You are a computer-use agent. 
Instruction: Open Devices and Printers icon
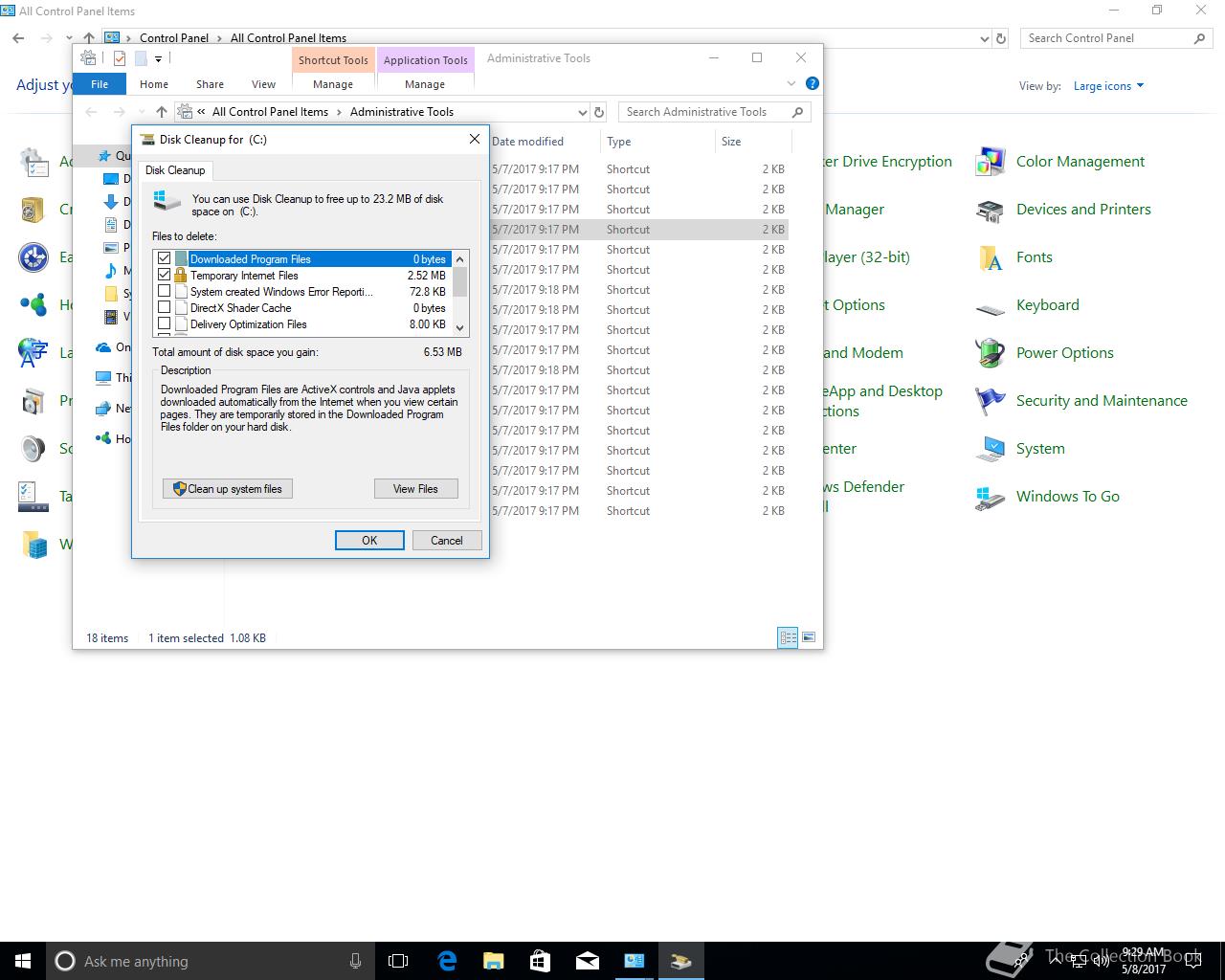990,210
